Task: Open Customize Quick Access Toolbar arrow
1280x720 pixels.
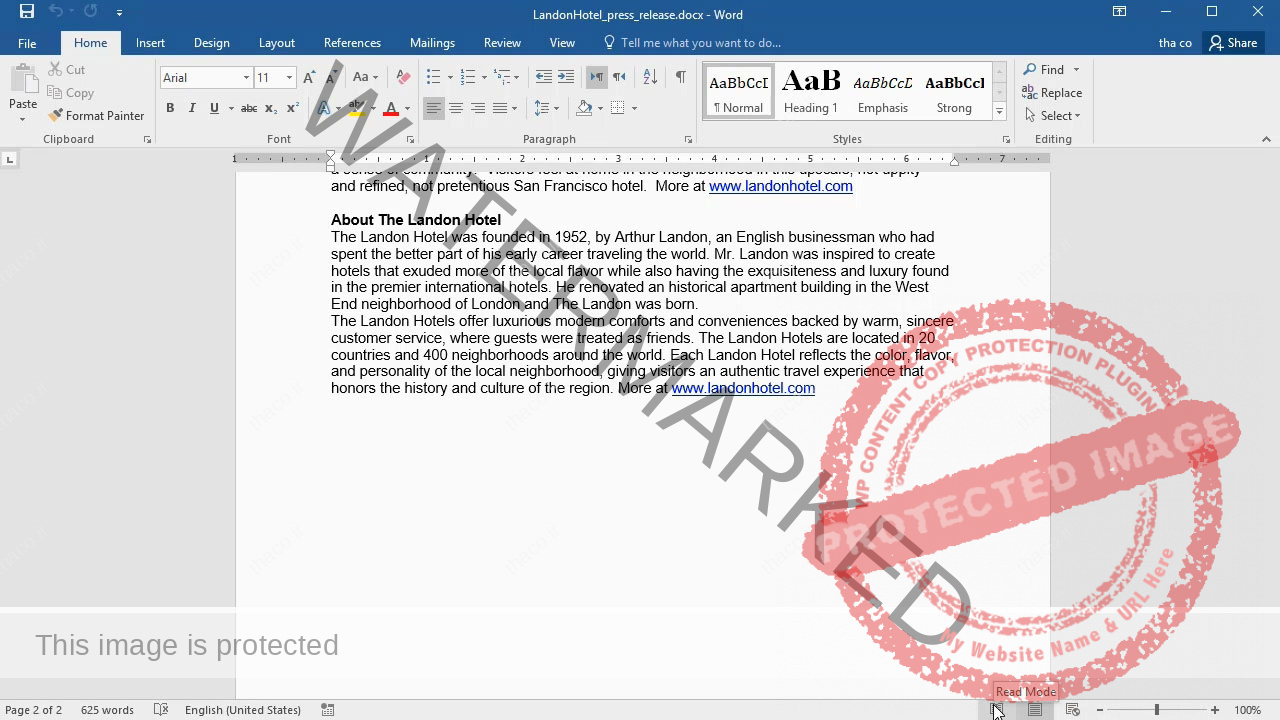Action: 119,13
